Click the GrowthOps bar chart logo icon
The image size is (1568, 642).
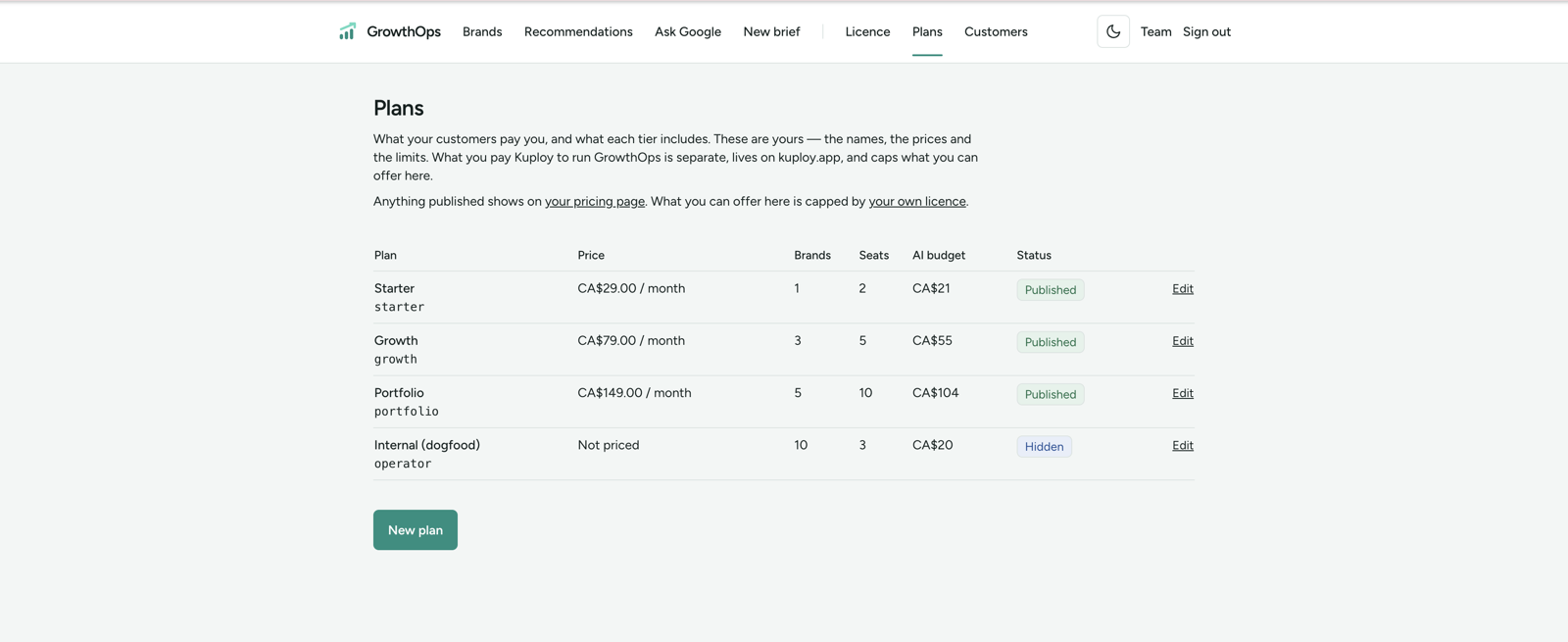[347, 31]
